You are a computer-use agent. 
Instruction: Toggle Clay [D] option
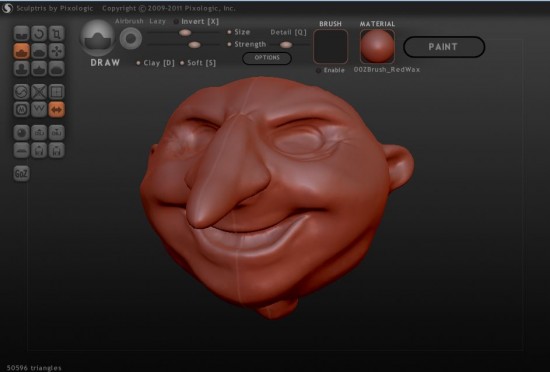click(156, 63)
